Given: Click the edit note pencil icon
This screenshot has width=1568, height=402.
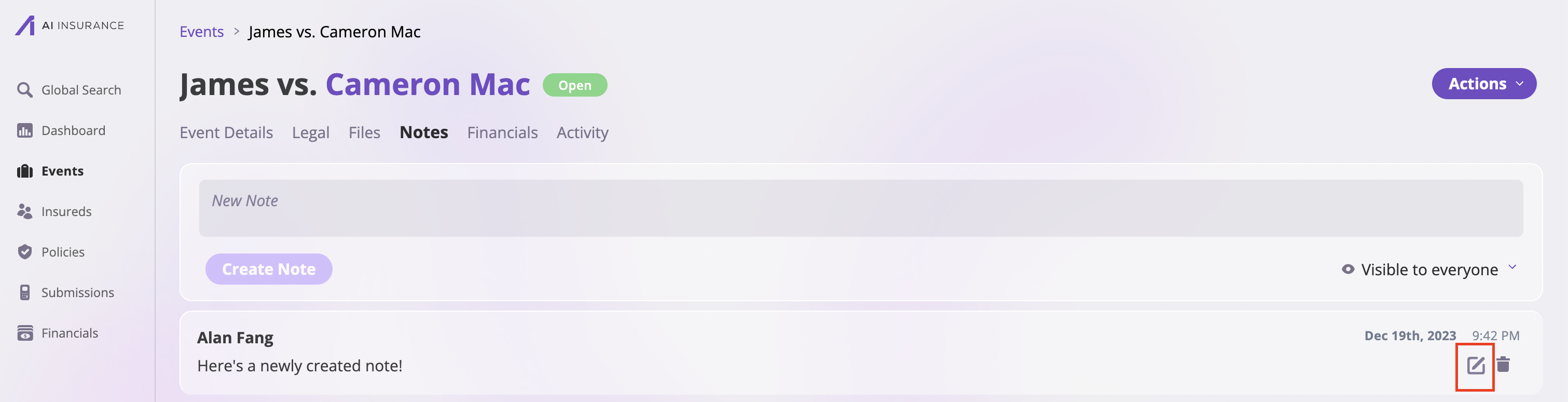Looking at the screenshot, I should [1476, 366].
